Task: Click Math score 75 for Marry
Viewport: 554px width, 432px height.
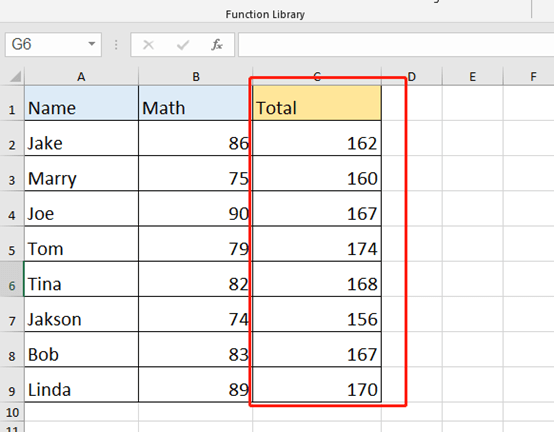Action: point(196,173)
